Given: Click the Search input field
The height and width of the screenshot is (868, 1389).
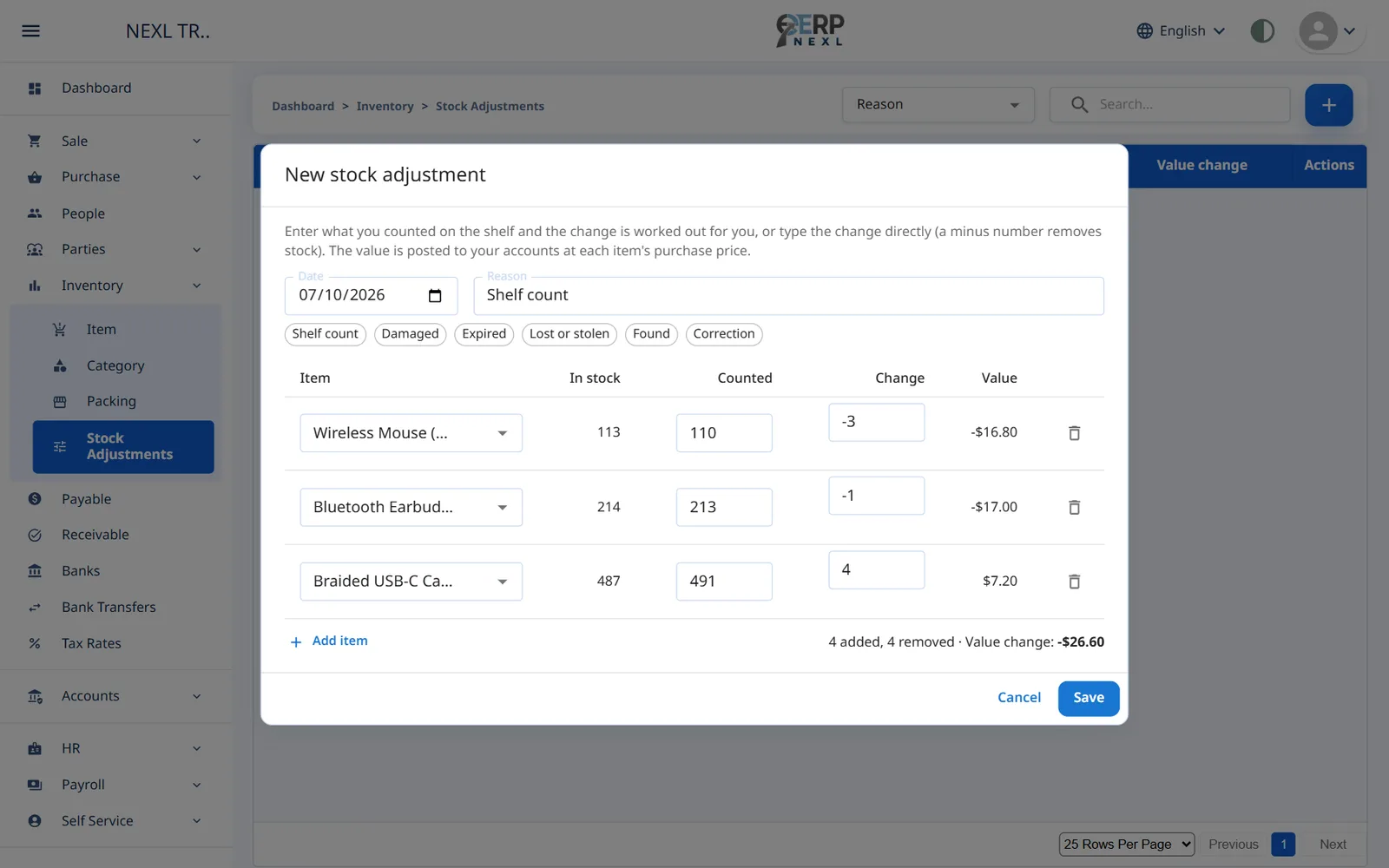Looking at the screenshot, I should pos(1169,105).
